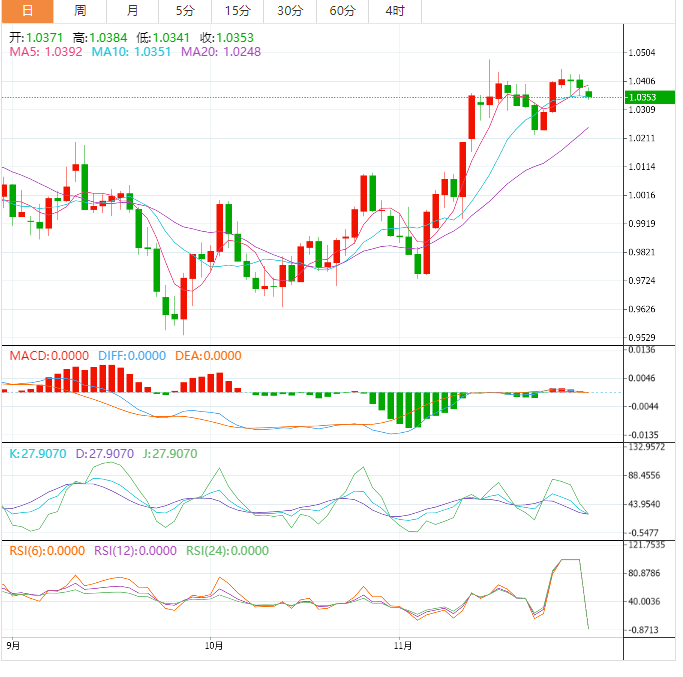Viewport: 683px width, 677px height.
Task: Click the DEA value label
Action: (208, 356)
